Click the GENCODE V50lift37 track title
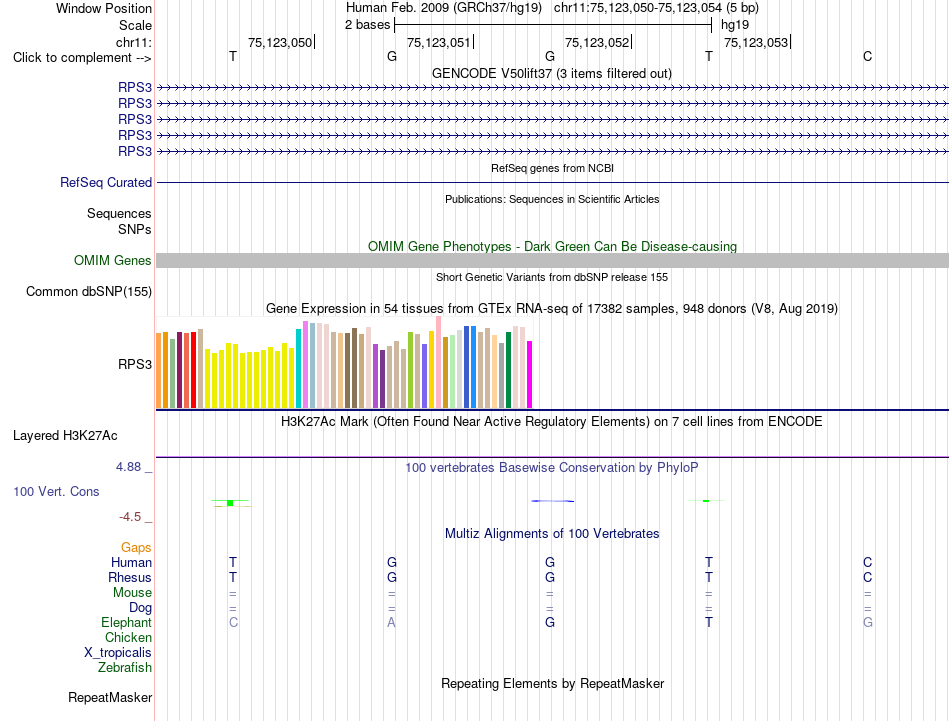 (552, 73)
